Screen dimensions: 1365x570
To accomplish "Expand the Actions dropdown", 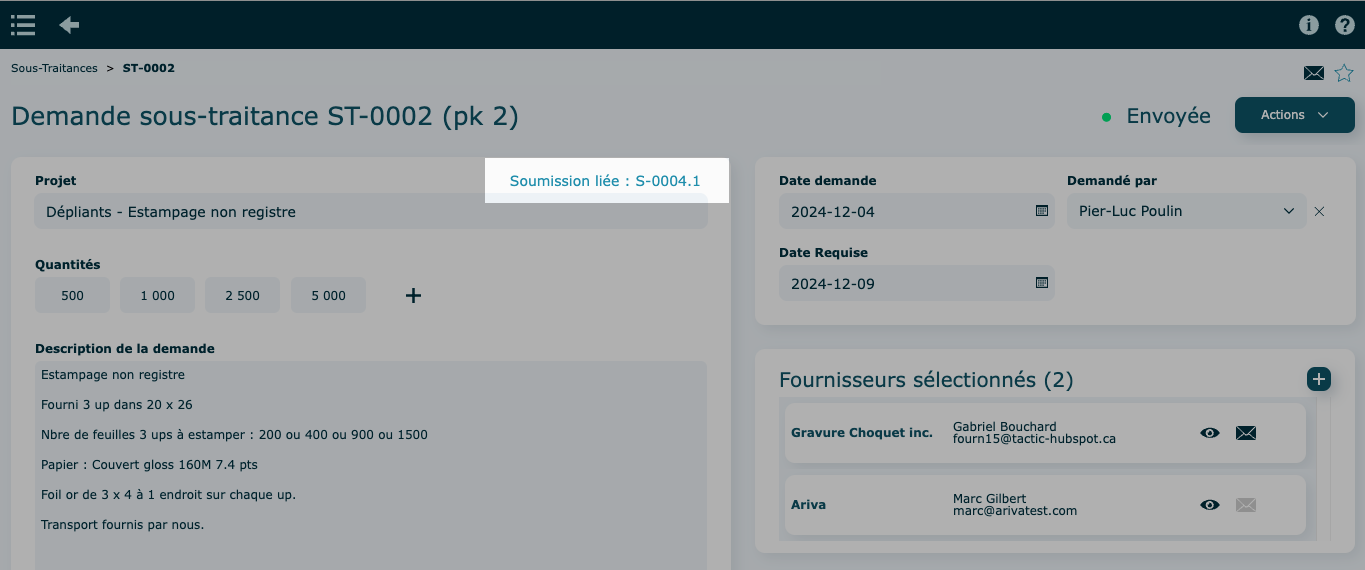I will 1294,115.
